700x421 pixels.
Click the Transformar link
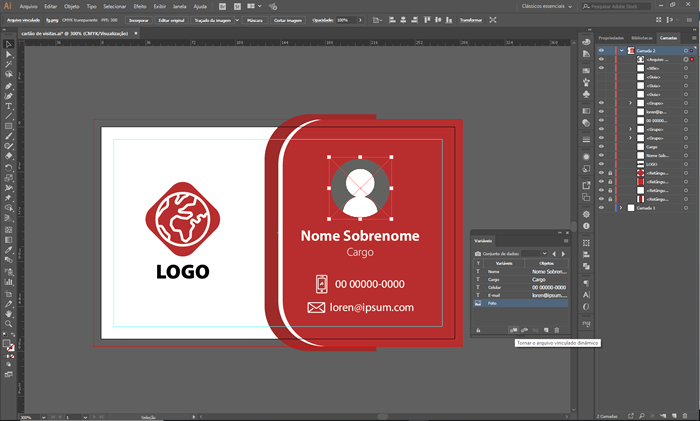(471, 20)
